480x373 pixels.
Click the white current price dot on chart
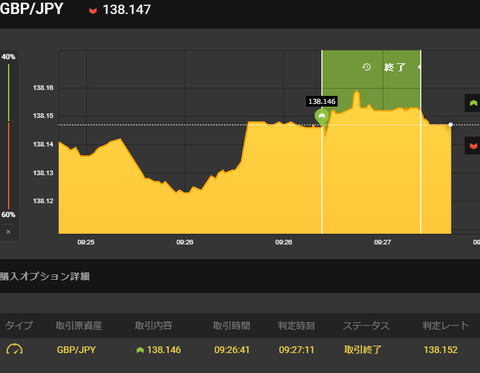451,125
